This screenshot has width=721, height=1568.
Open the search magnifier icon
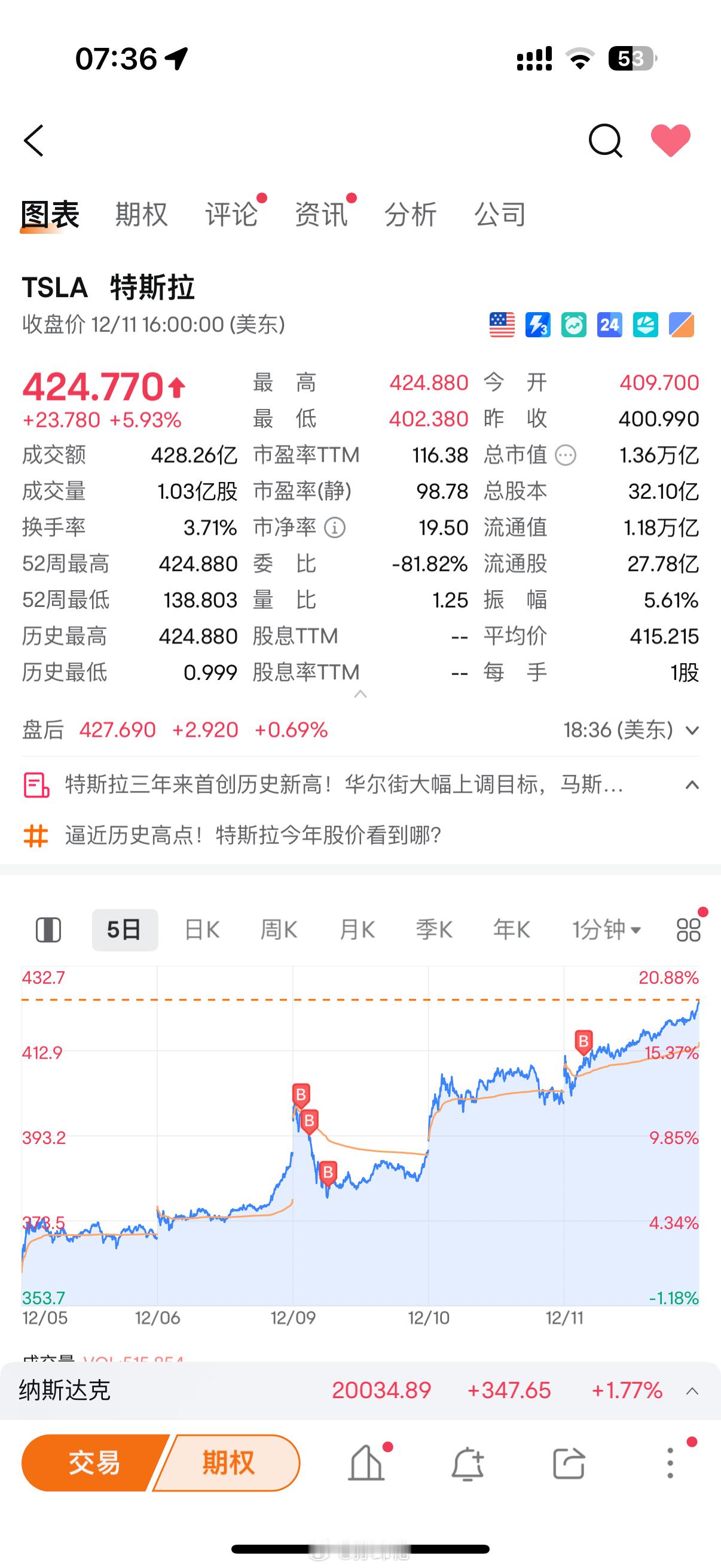click(x=606, y=141)
